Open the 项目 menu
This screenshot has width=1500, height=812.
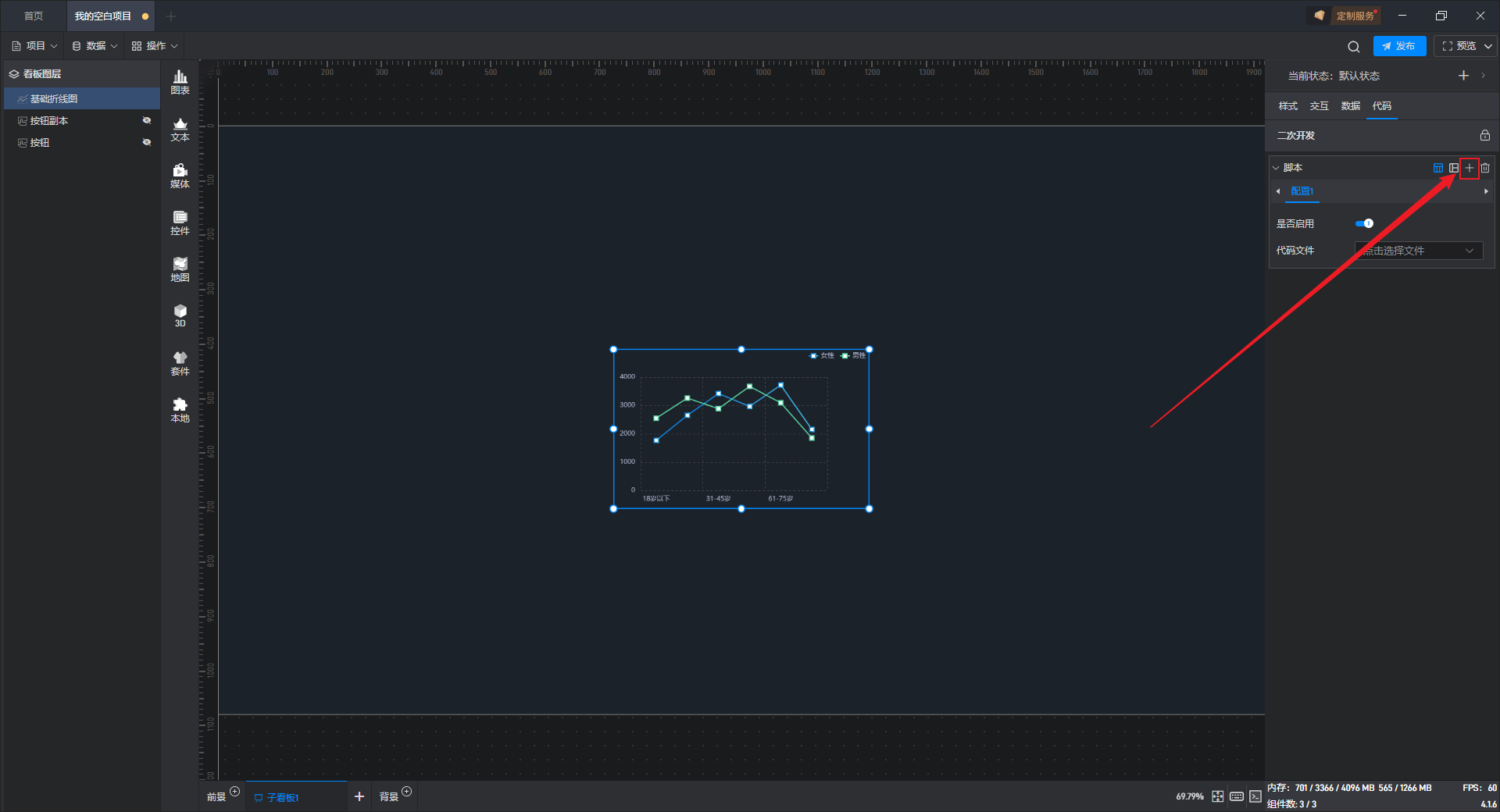(35, 46)
